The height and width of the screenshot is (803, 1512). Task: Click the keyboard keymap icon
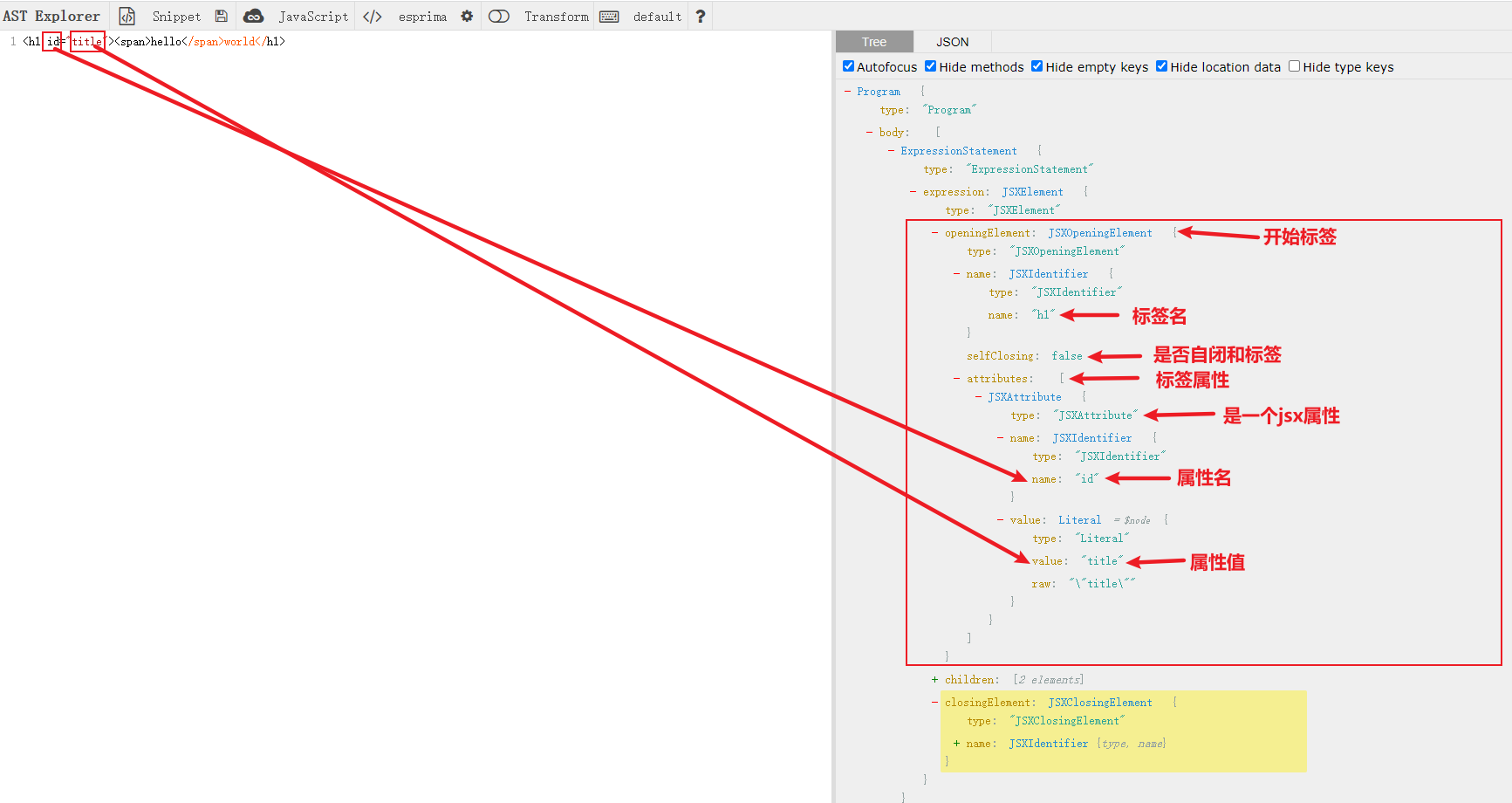609,16
